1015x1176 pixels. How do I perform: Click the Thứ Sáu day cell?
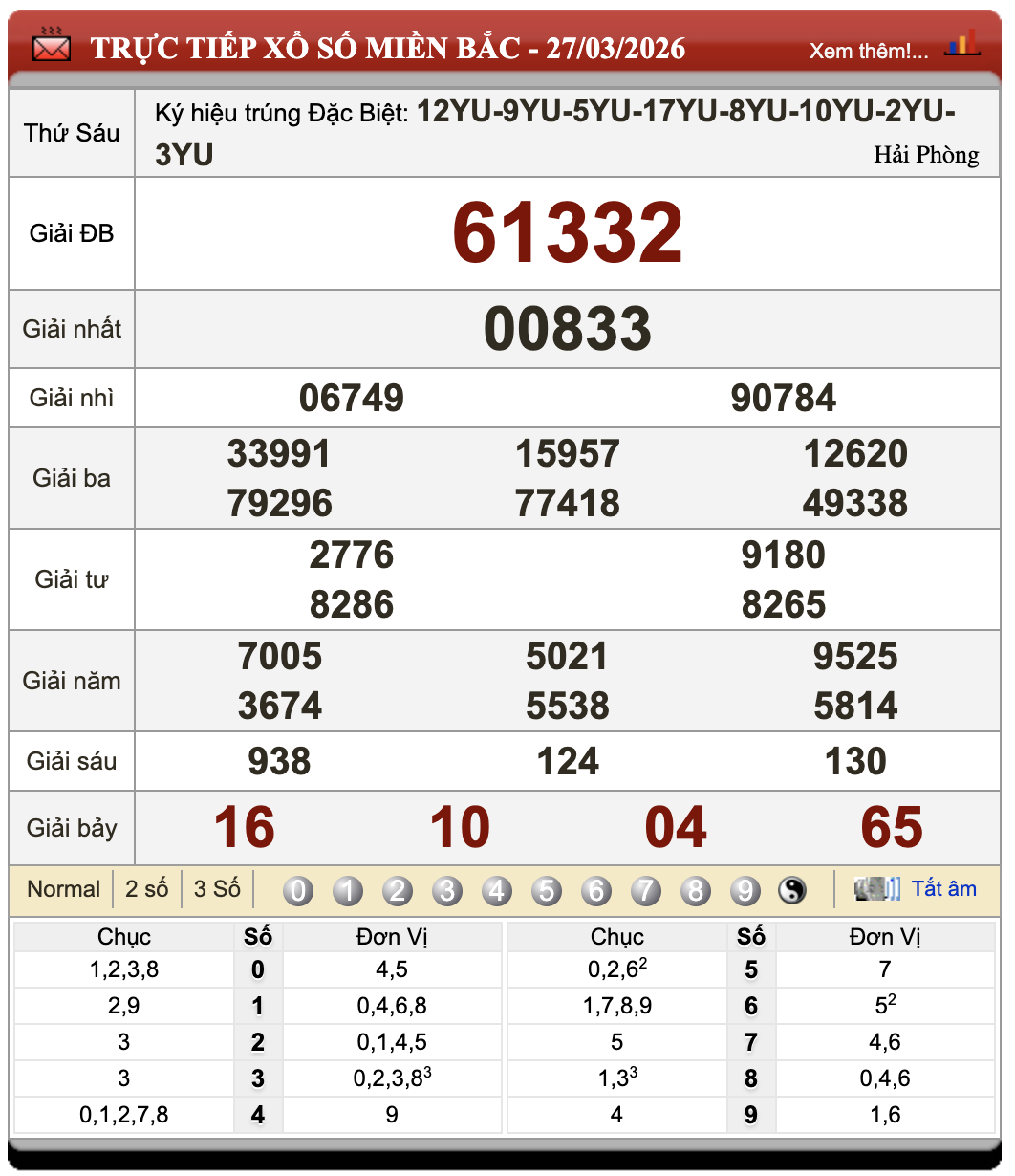click(72, 133)
